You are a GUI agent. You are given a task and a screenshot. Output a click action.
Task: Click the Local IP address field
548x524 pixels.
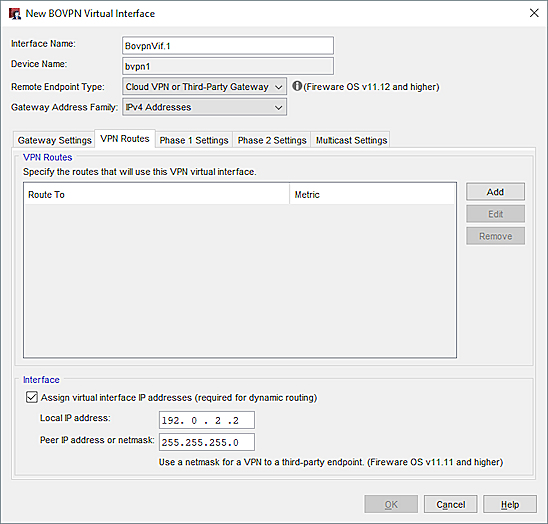click(207, 420)
